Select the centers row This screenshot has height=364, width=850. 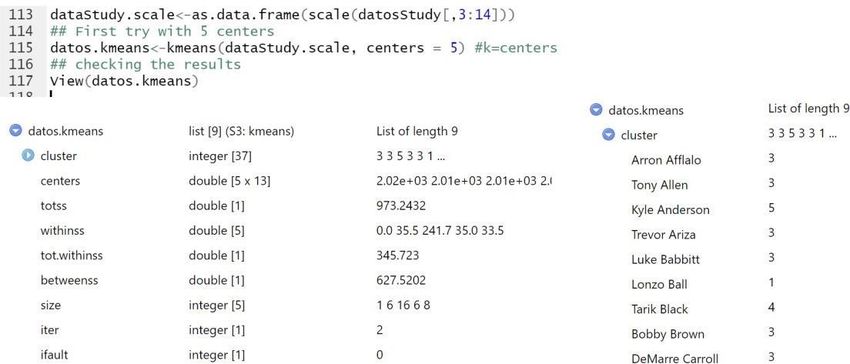(281, 181)
